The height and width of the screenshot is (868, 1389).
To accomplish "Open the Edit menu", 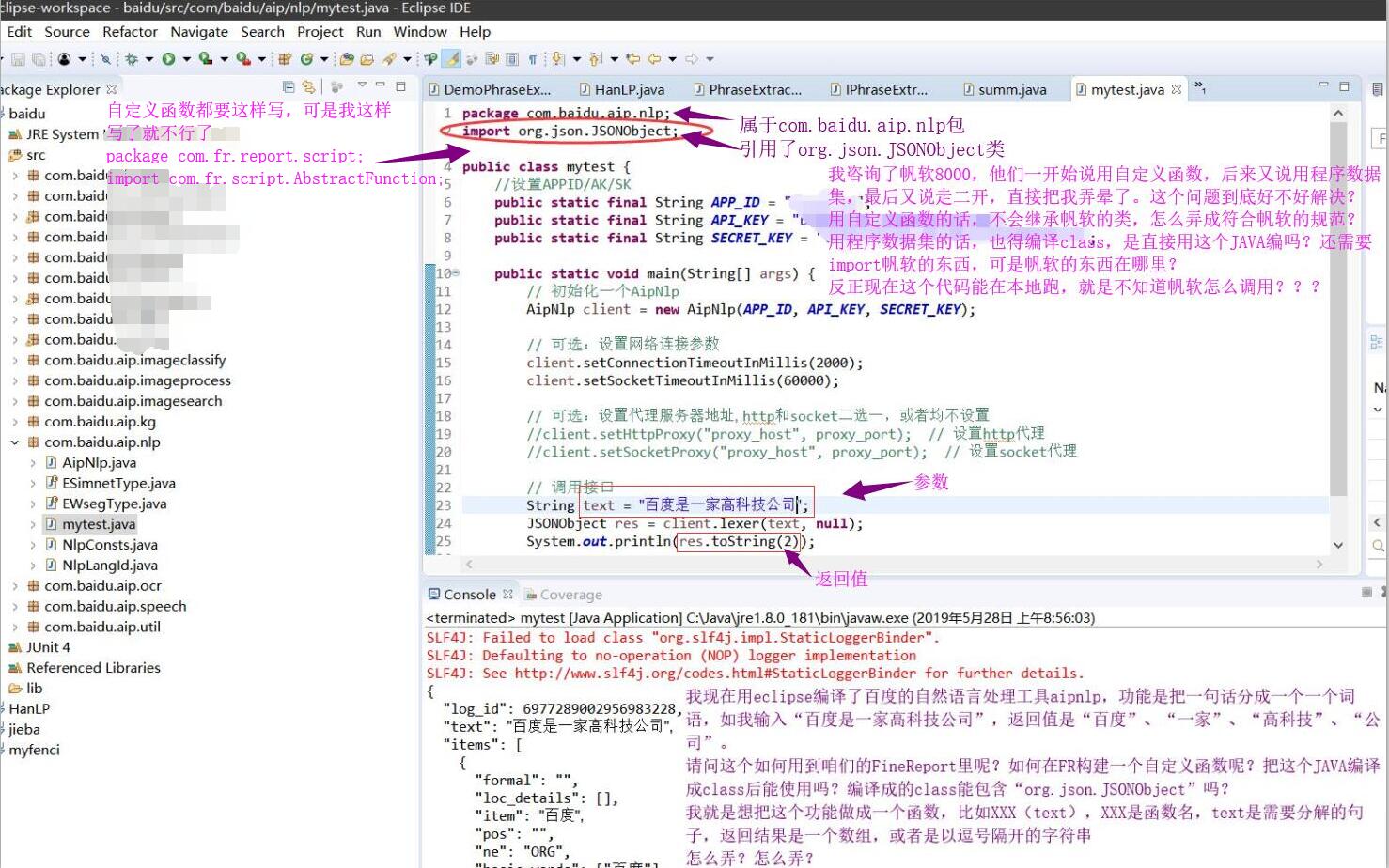I will (x=19, y=31).
